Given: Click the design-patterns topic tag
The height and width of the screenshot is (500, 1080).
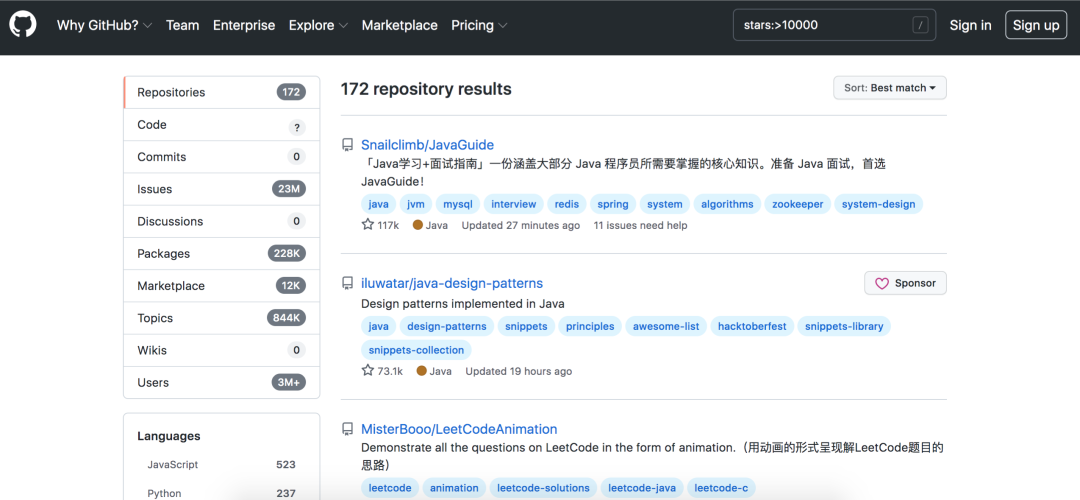Looking at the screenshot, I should [x=447, y=326].
